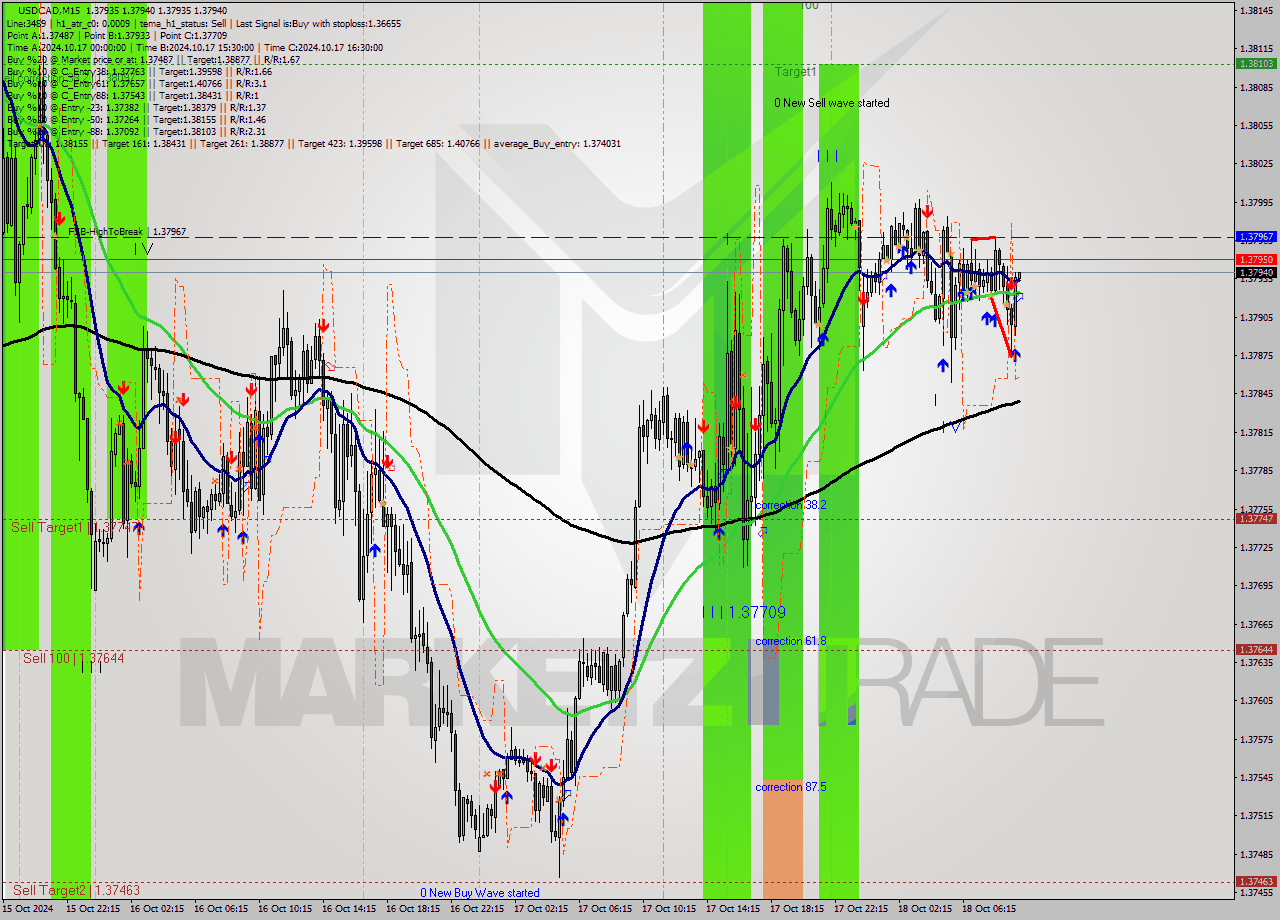The height and width of the screenshot is (920, 1280).
Task: Click the 1.37695 price axis value
Action: [1256, 585]
